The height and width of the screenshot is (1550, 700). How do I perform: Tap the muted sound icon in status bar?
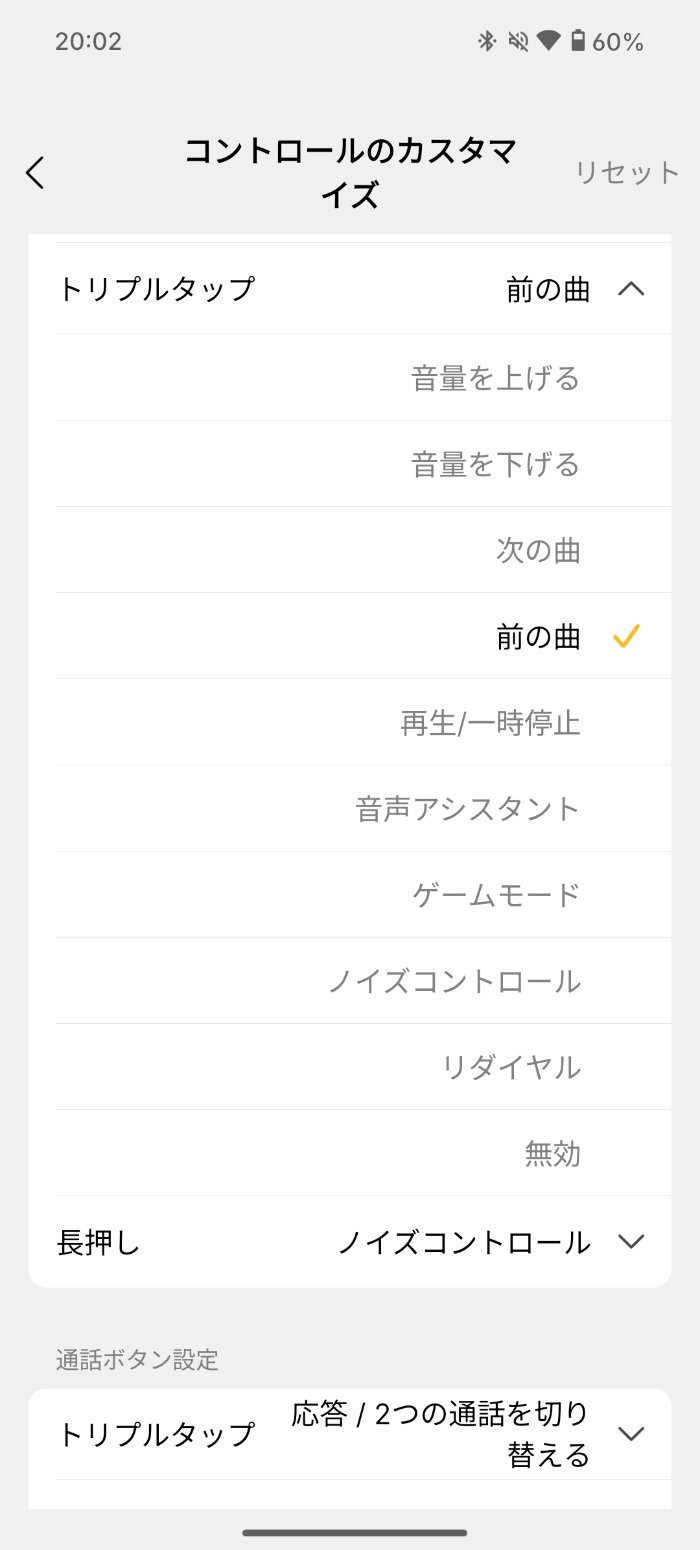tap(519, 41)
